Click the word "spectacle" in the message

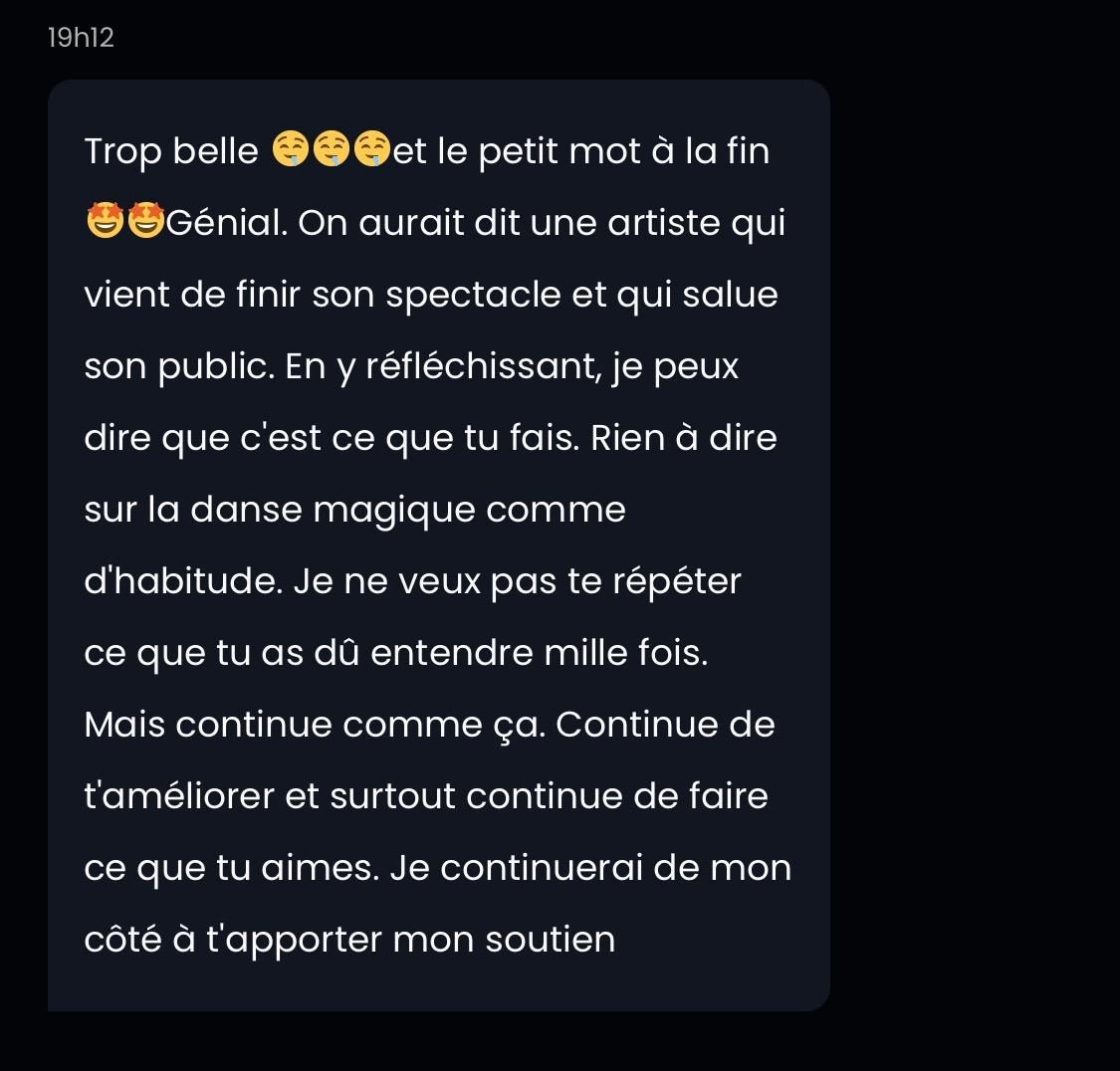tap(474, 297)
